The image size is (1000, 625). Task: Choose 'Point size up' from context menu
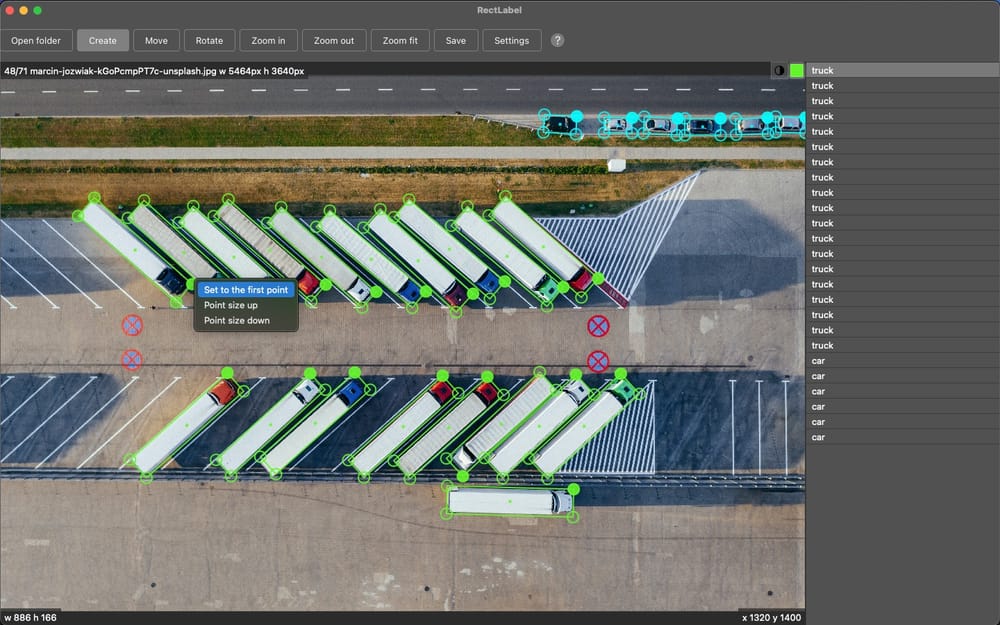point(231,305)
